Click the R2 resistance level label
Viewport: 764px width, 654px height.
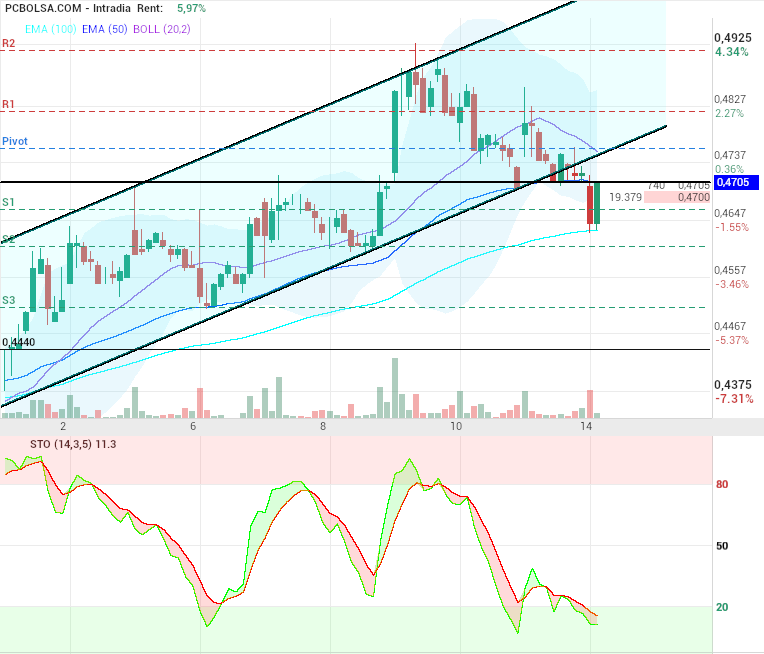click(9, 44)
